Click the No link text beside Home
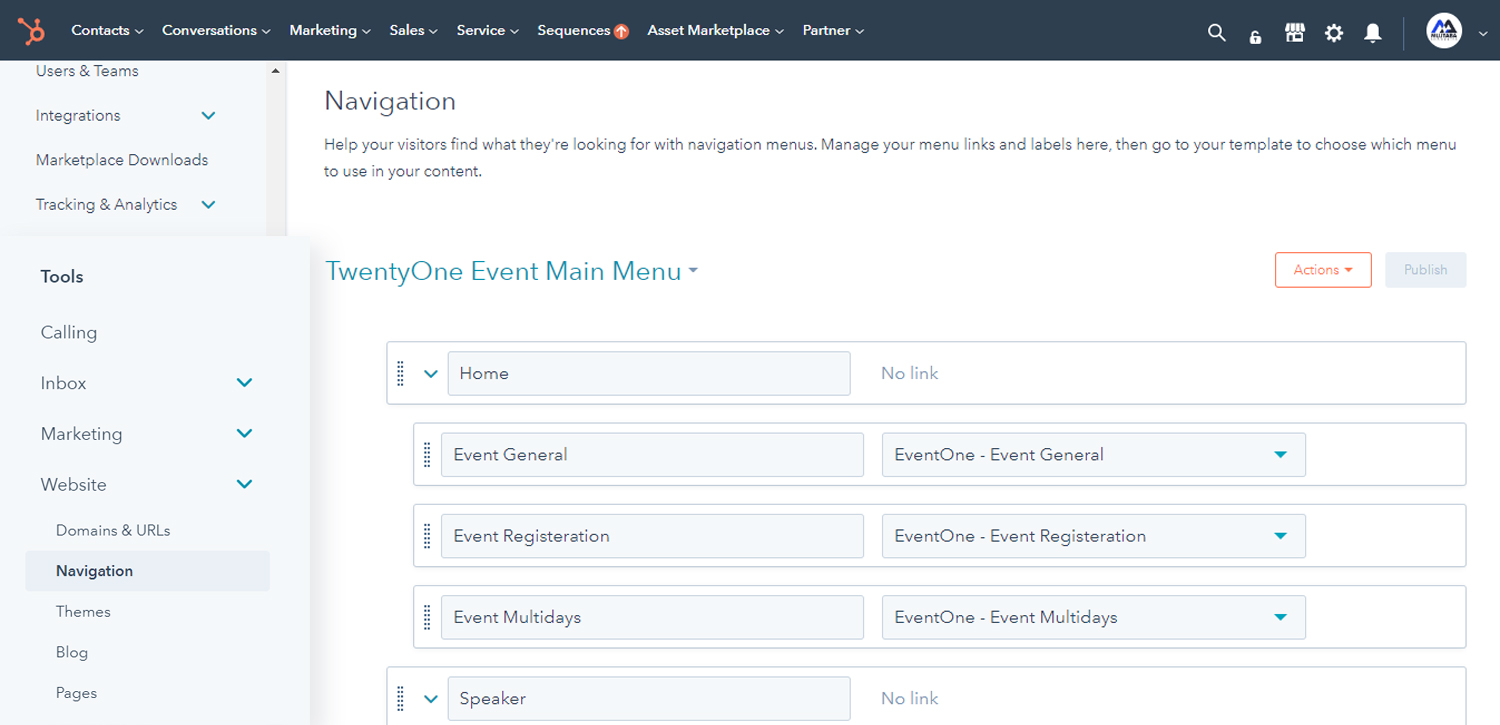This screenshot has height=725, width=1500. (910, 373)
